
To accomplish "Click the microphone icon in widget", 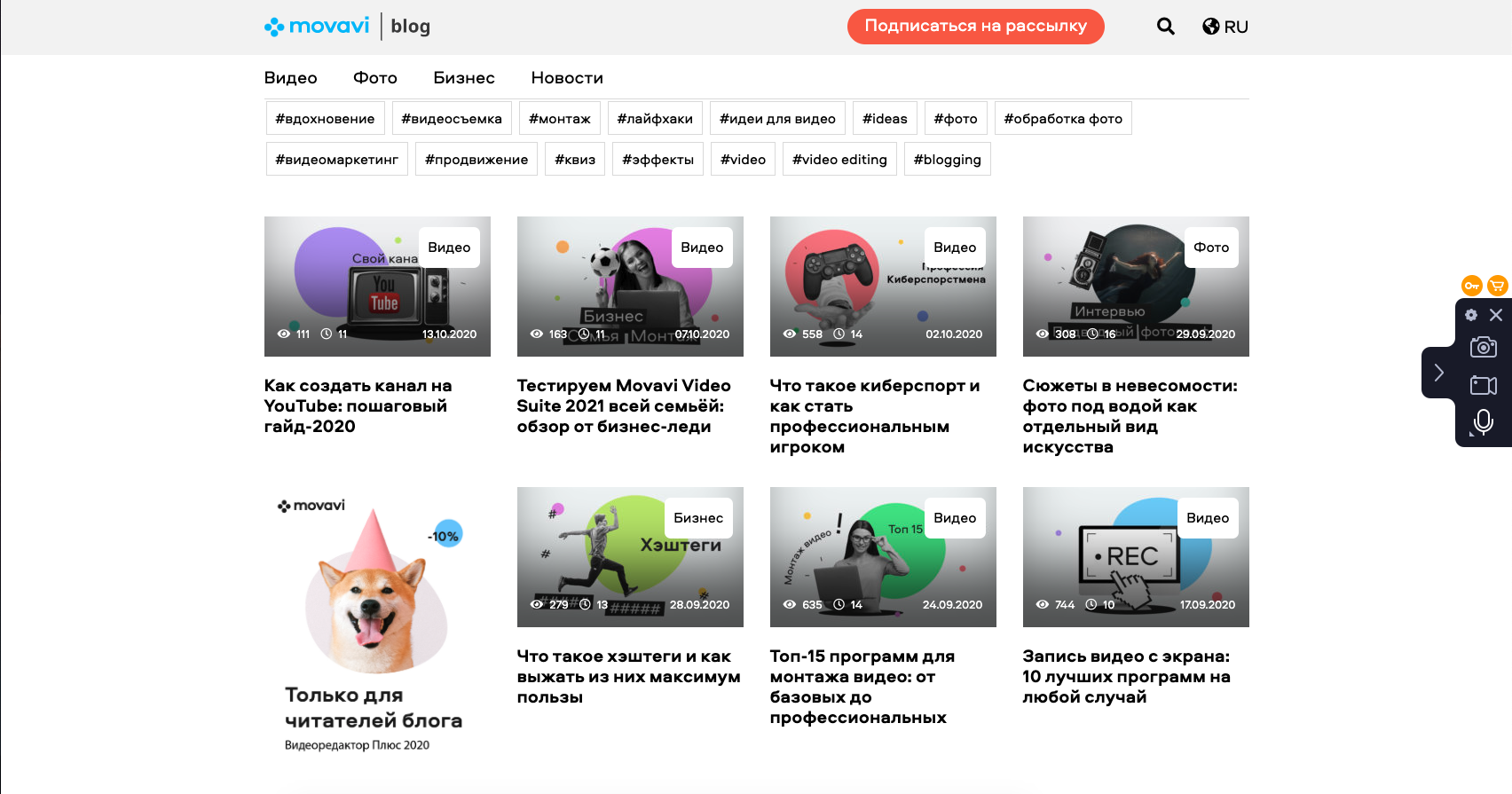I will [1483, 422].
